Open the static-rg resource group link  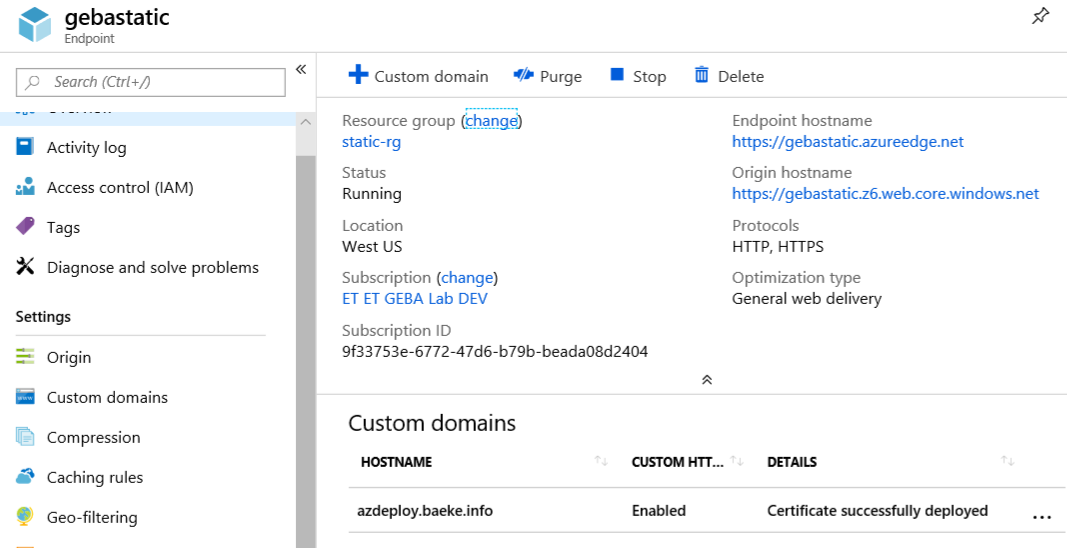click(x=371, y=142)
